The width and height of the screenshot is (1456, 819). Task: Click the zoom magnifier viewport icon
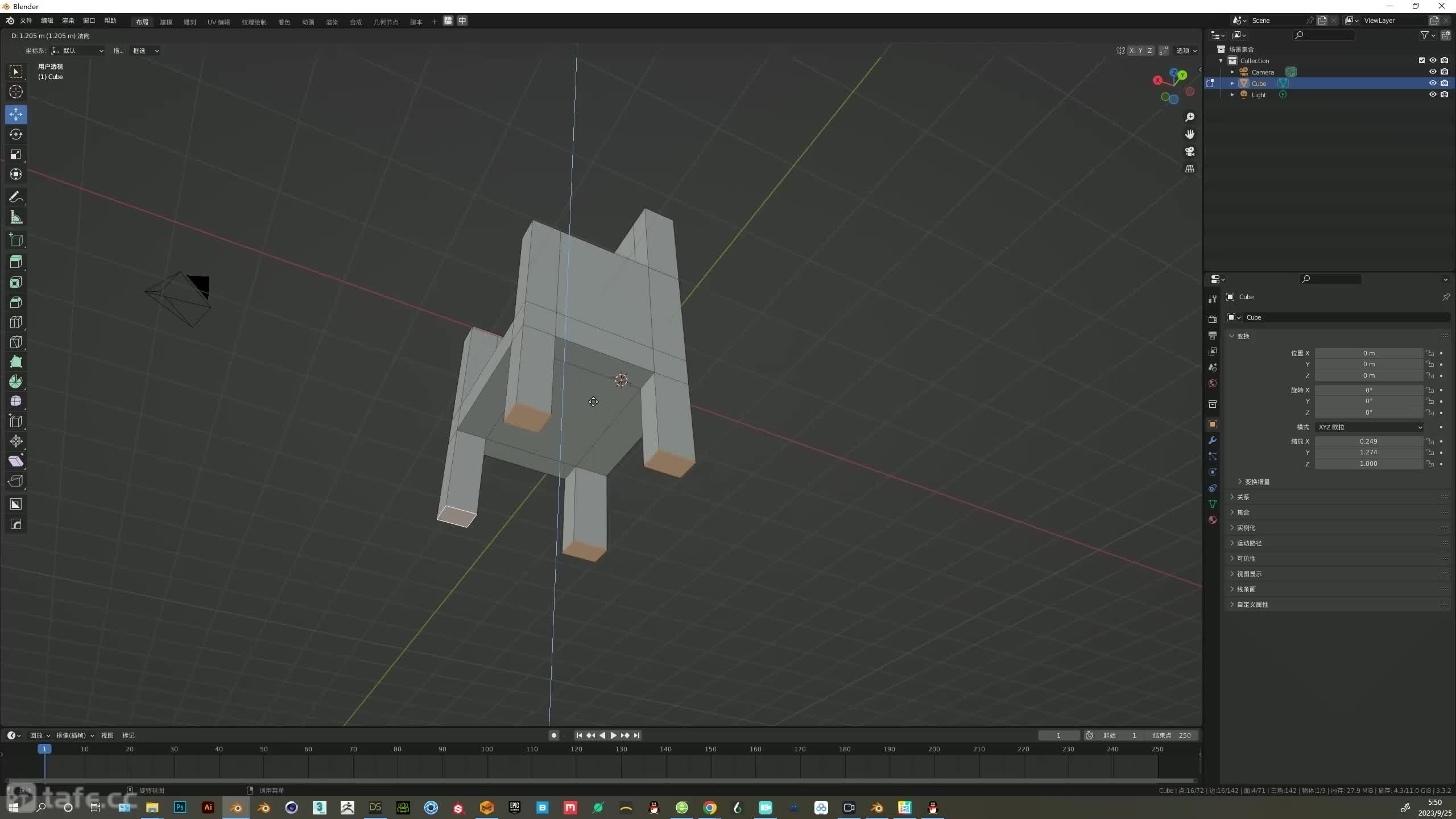1190,117
